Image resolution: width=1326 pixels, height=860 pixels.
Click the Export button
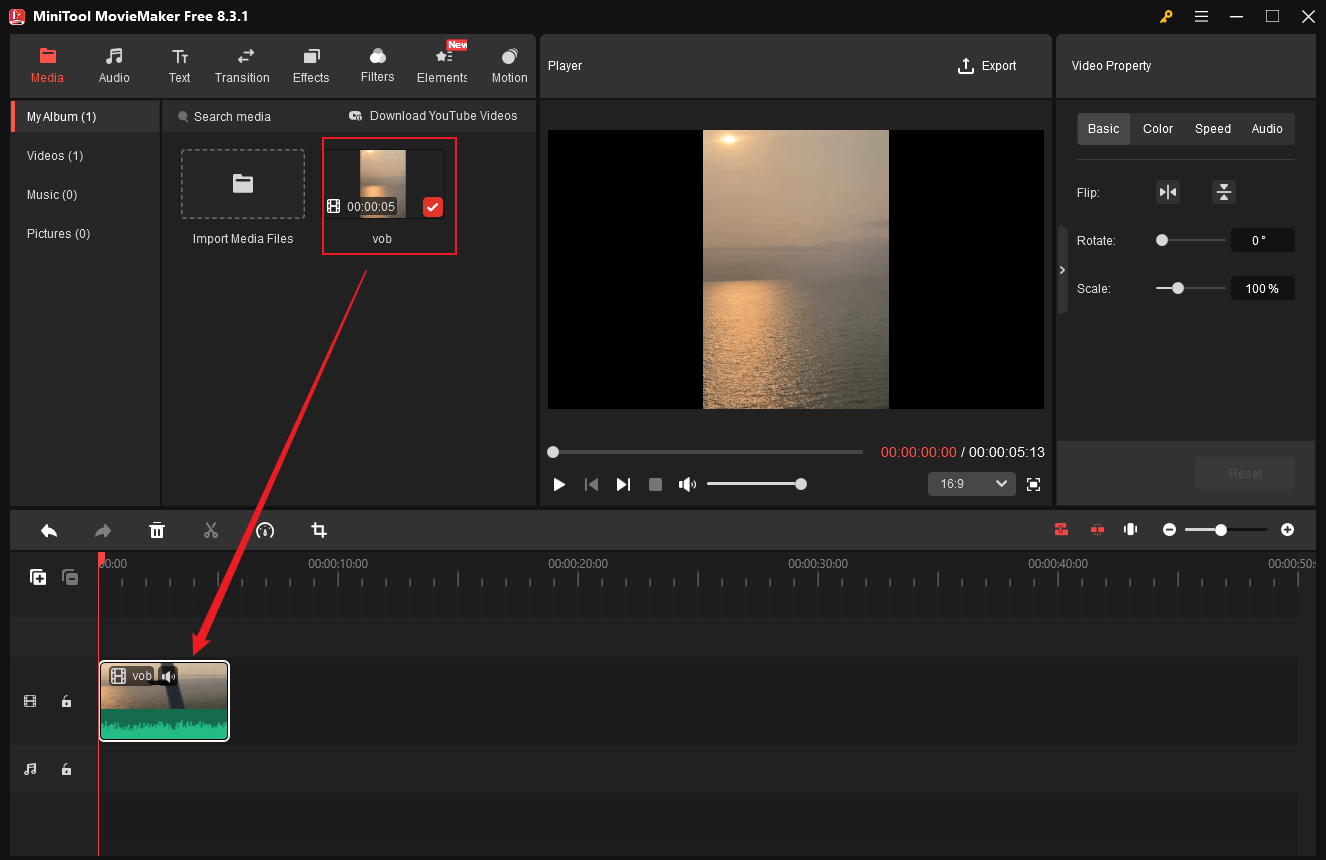(986, 65)
